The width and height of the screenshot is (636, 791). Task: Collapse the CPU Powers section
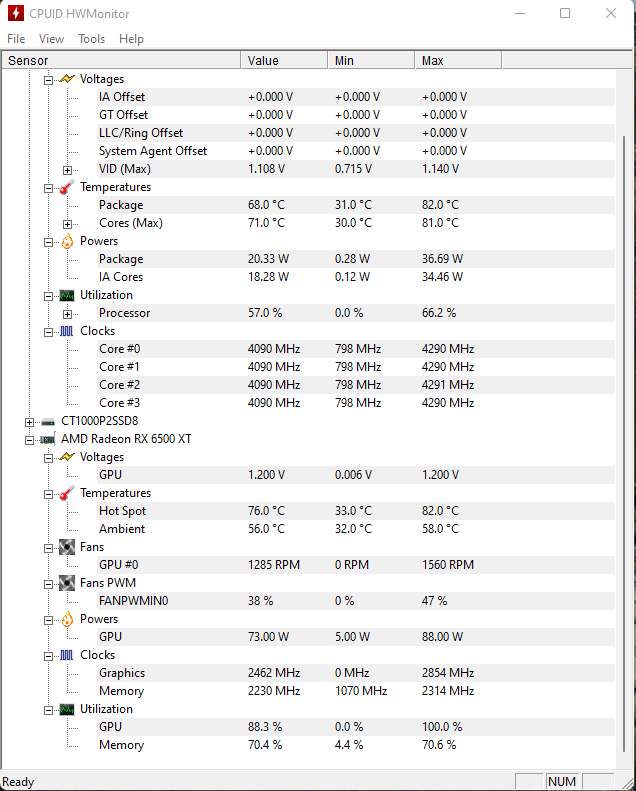click(48, 242)
